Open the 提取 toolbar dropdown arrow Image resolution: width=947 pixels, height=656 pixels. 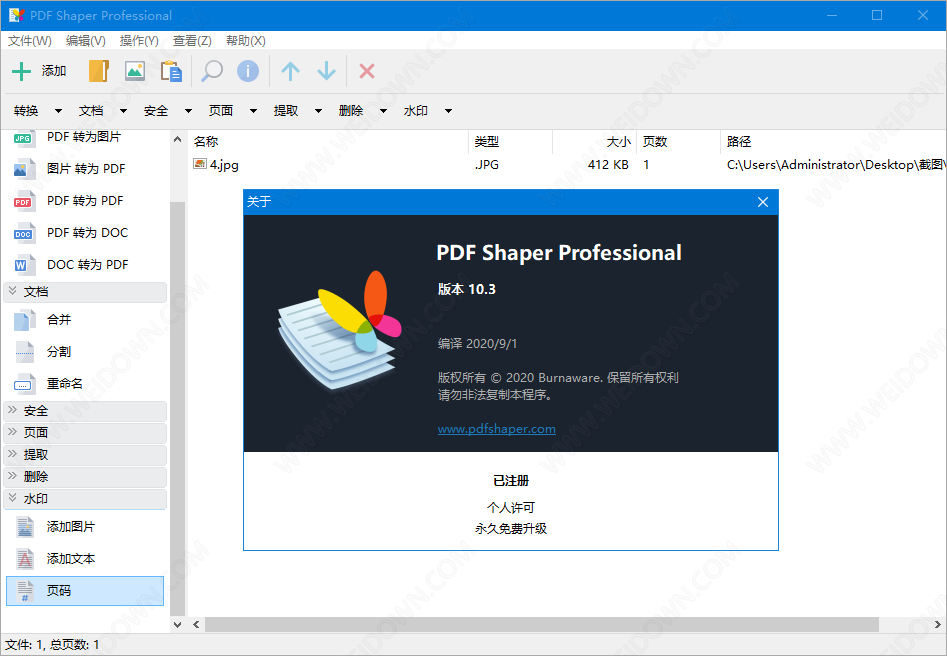(x=318, y=111)
